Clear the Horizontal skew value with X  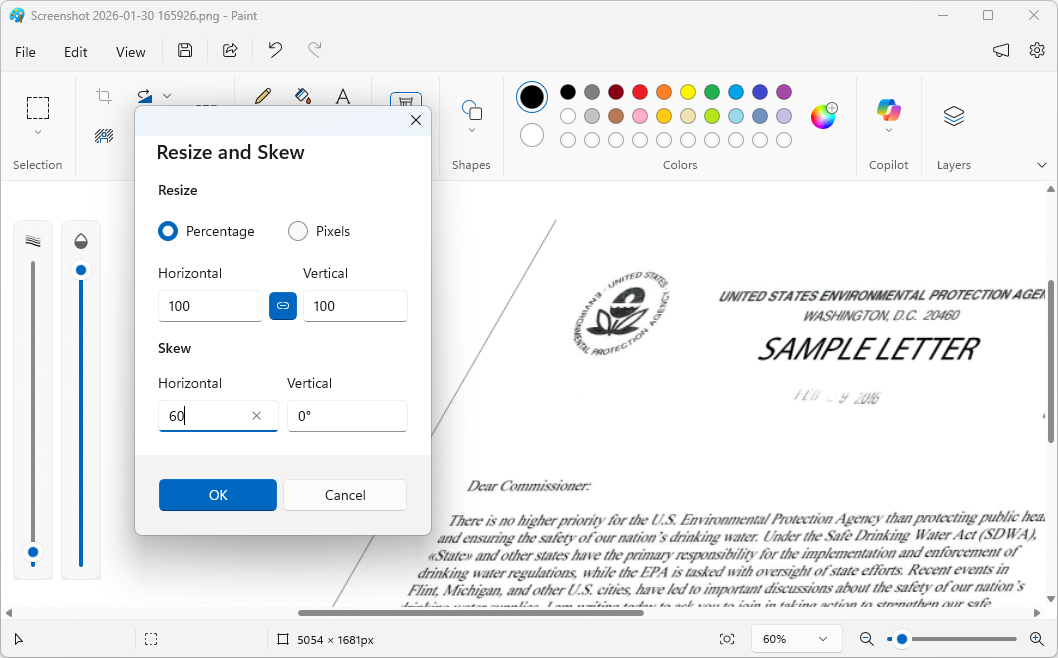click(256, 416)
